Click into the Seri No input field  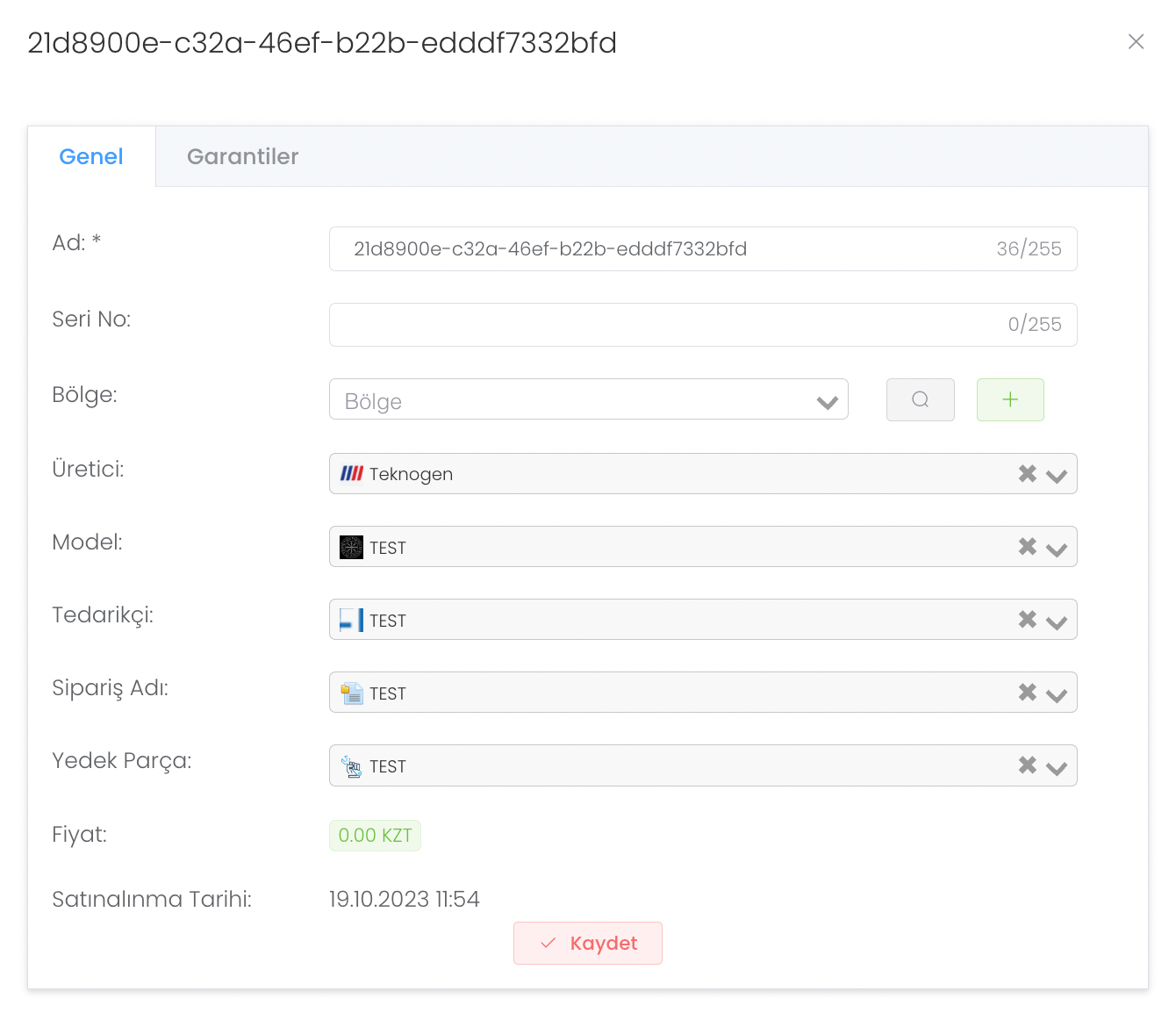[x=667, y=325]
